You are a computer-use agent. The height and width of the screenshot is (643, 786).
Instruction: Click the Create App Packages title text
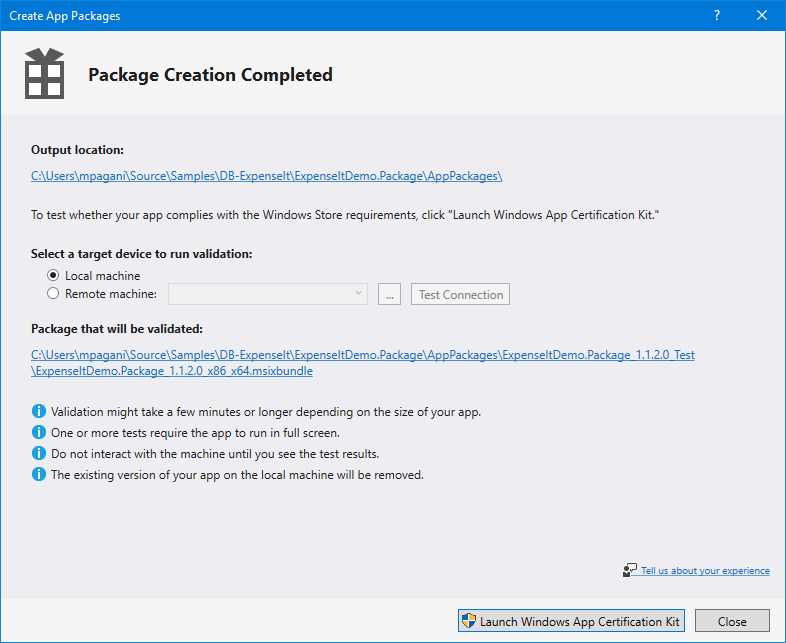click(x=65, y=16)
